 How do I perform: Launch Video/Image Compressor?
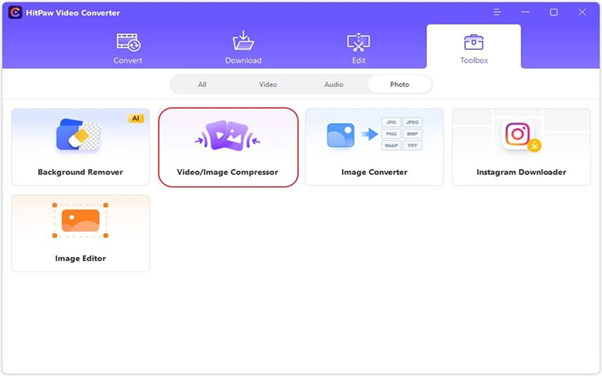(x=228, y=147)
